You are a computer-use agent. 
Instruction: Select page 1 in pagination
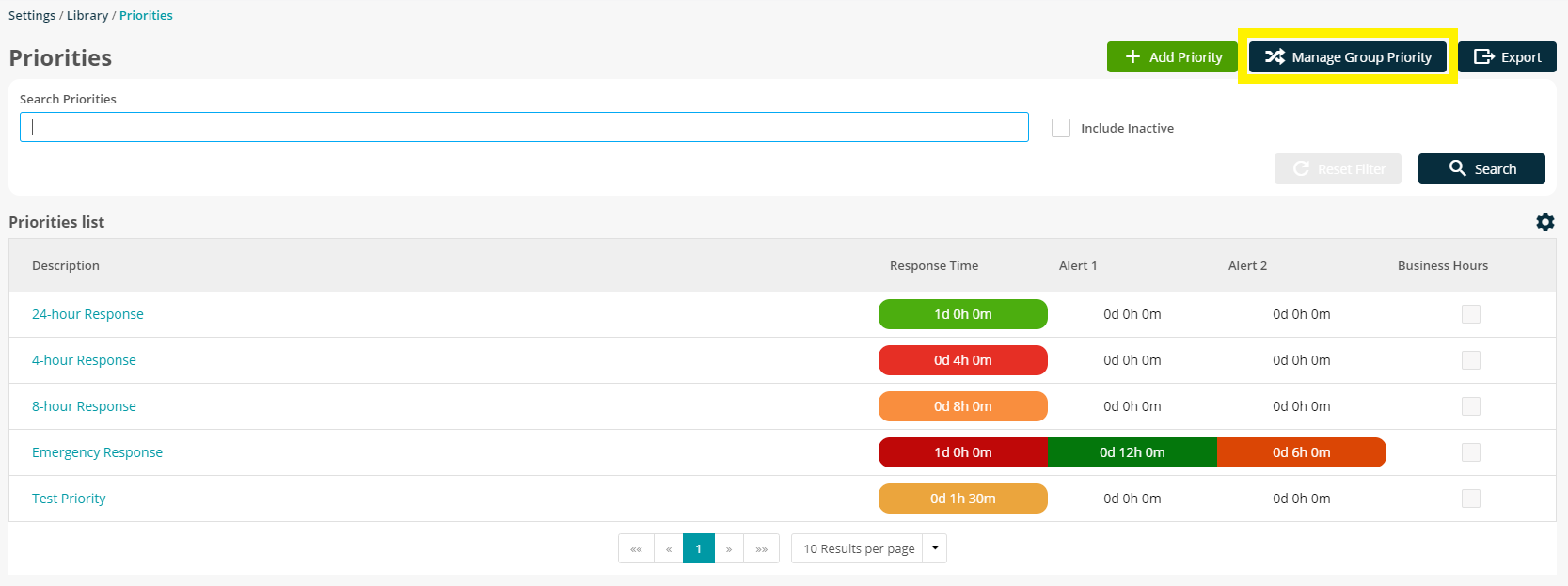pyautogui.click(x=699, y=548)
